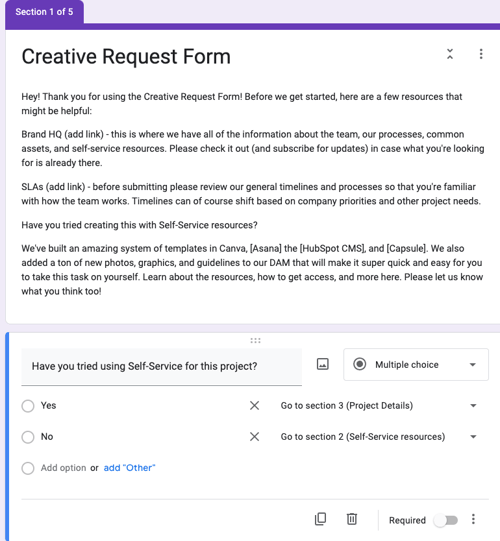Viewport: 500px width, 541px height.
Task: Toggle the Required switch
Action: [x=446, y=520]
